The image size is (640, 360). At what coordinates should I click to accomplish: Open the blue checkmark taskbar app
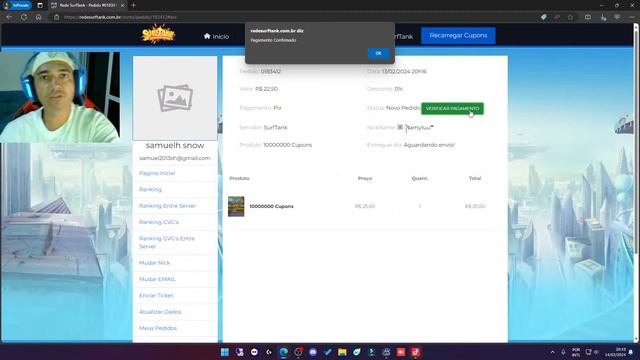327,352
